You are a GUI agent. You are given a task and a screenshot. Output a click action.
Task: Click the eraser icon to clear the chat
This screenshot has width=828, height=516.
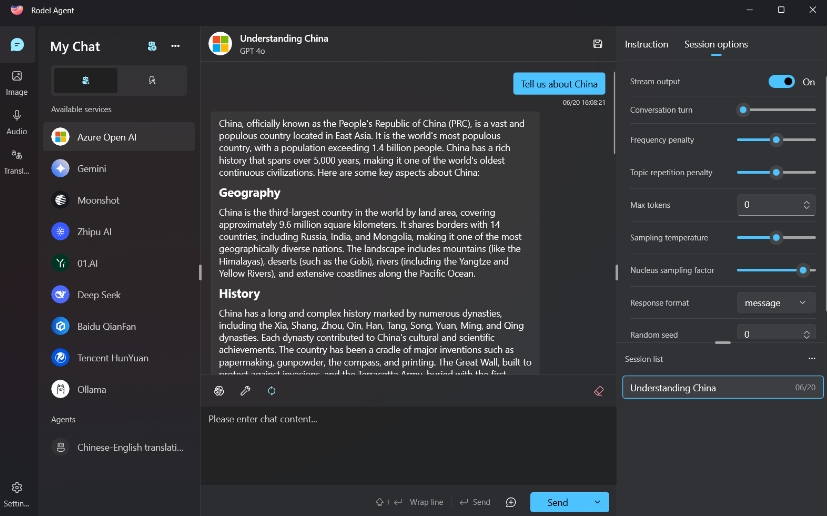[599, 391]
